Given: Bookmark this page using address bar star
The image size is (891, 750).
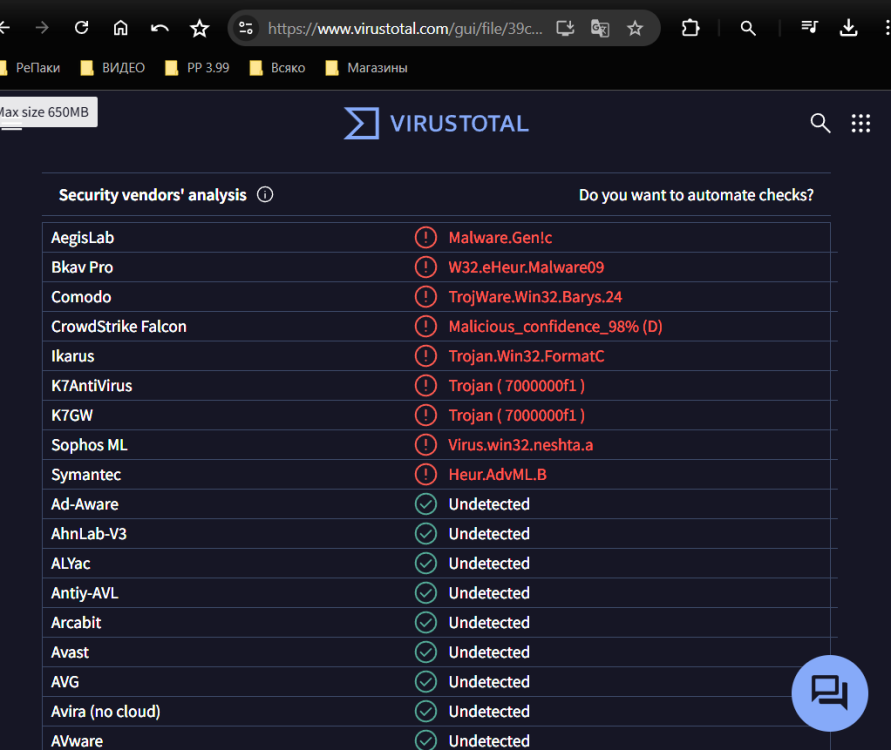Looking at the screenshot, I should (635, 28).
